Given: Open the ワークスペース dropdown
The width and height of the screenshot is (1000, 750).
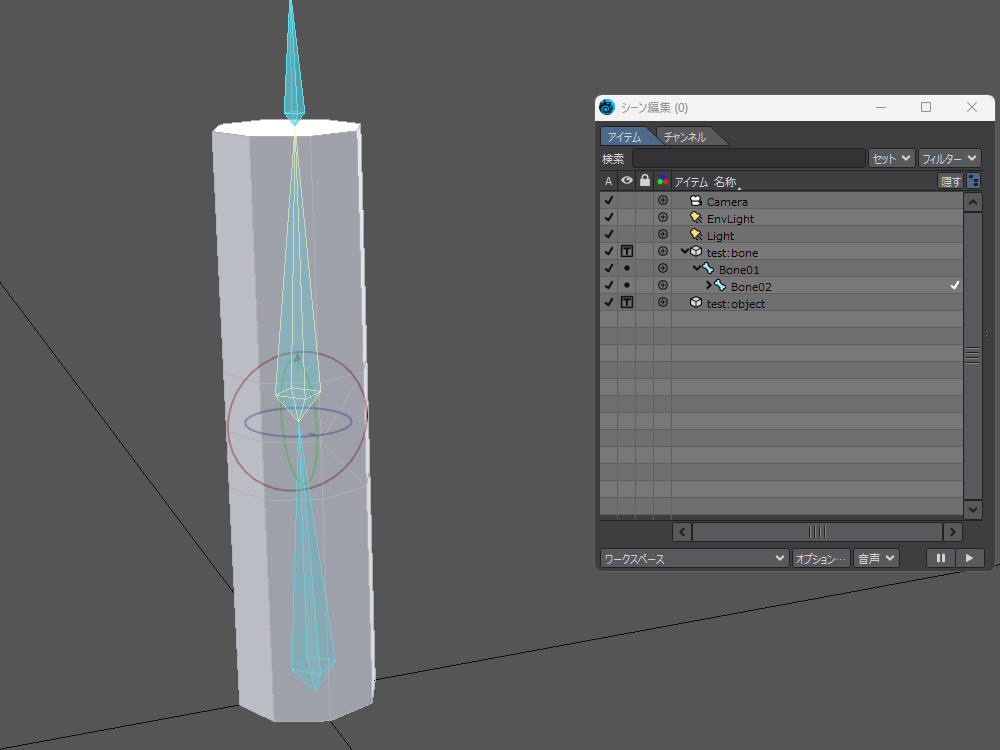Looking at the screenshot, I should point(694,558).
